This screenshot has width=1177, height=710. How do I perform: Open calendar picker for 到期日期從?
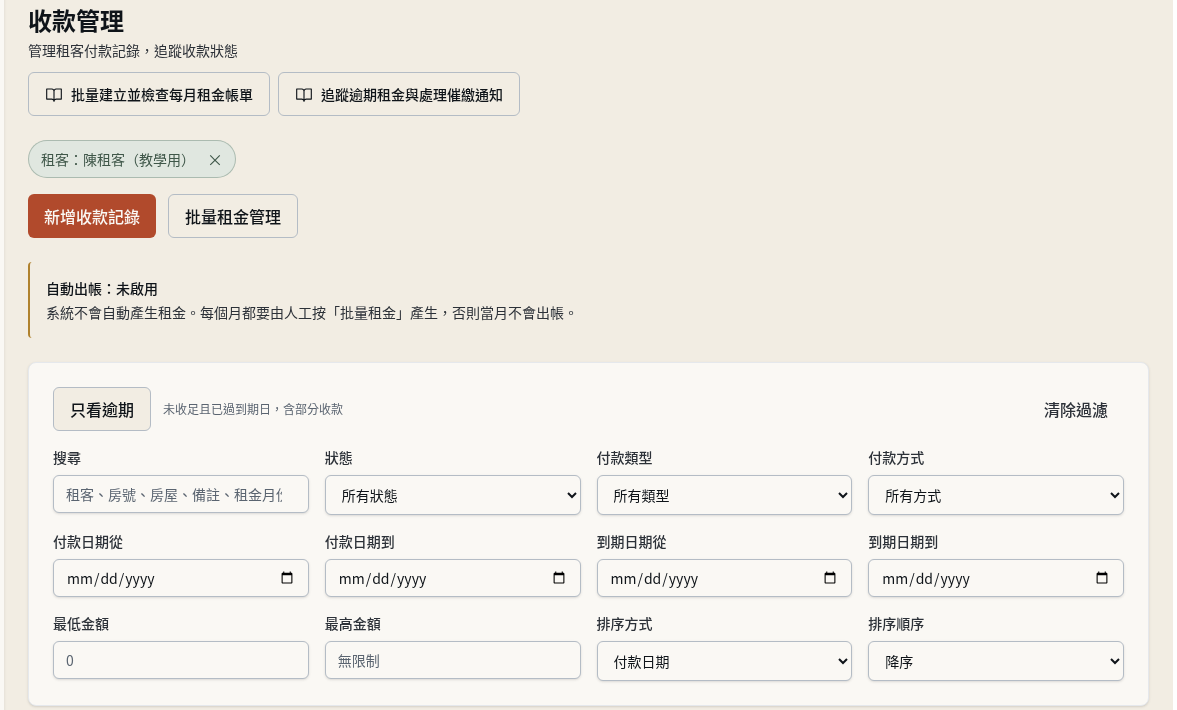[x=829, y=578]
